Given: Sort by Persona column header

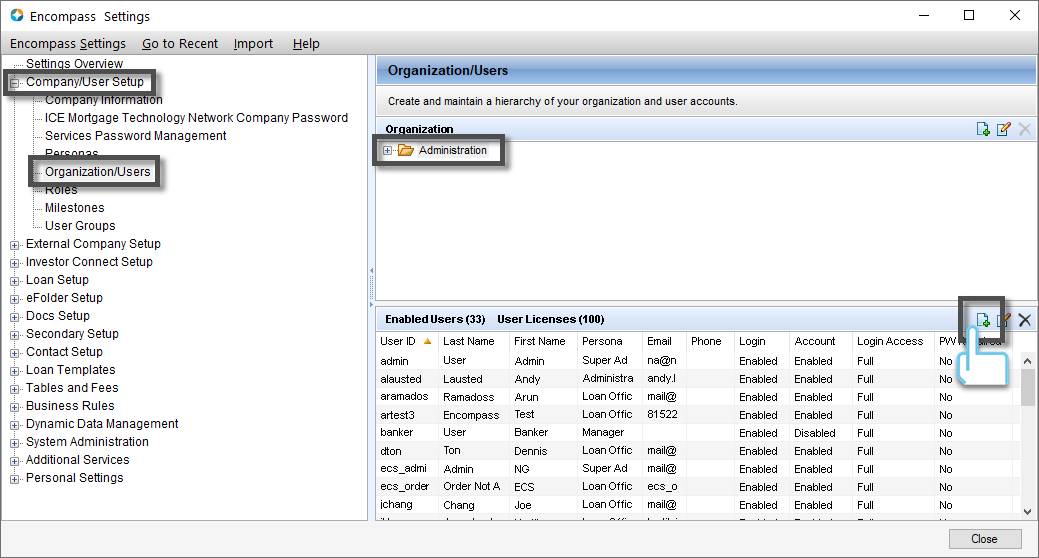Looking at the screenshot, I should [610, 341].
